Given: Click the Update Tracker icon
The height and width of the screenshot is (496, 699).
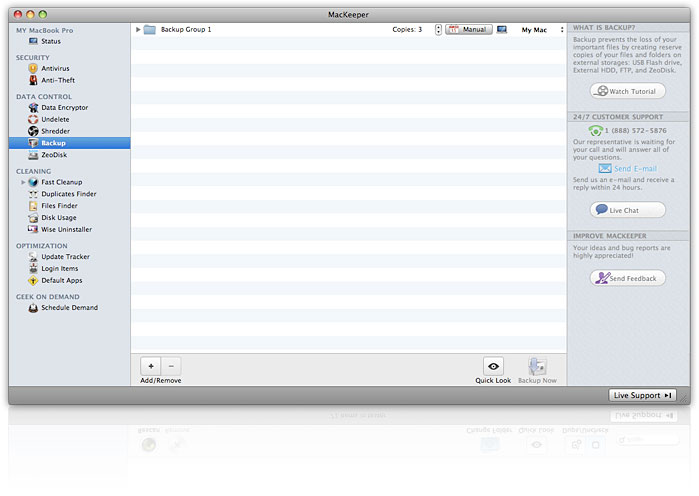Looking at the screenshot, I should point(33,257).
